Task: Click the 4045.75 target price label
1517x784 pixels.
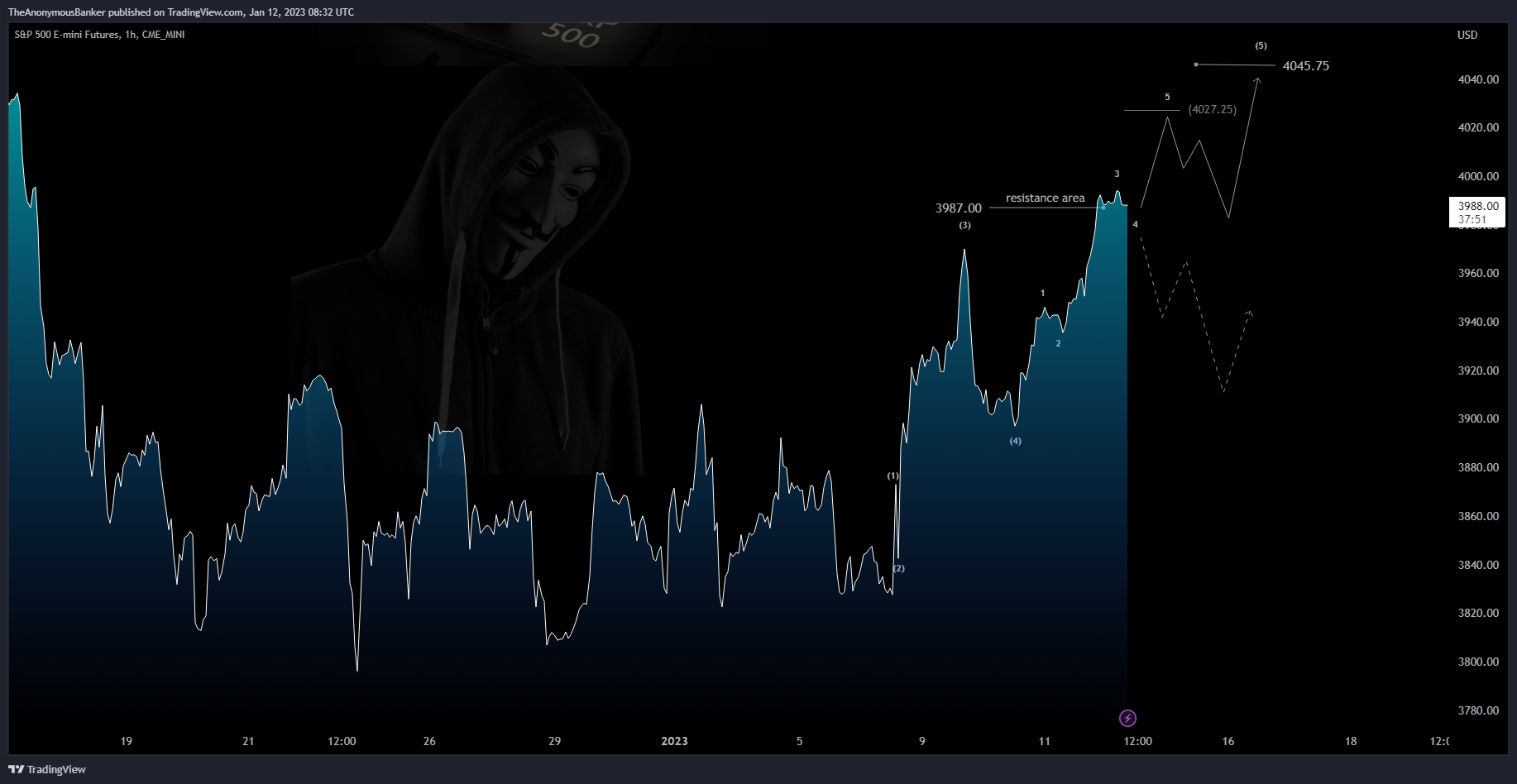Action: pos(1306,66)
